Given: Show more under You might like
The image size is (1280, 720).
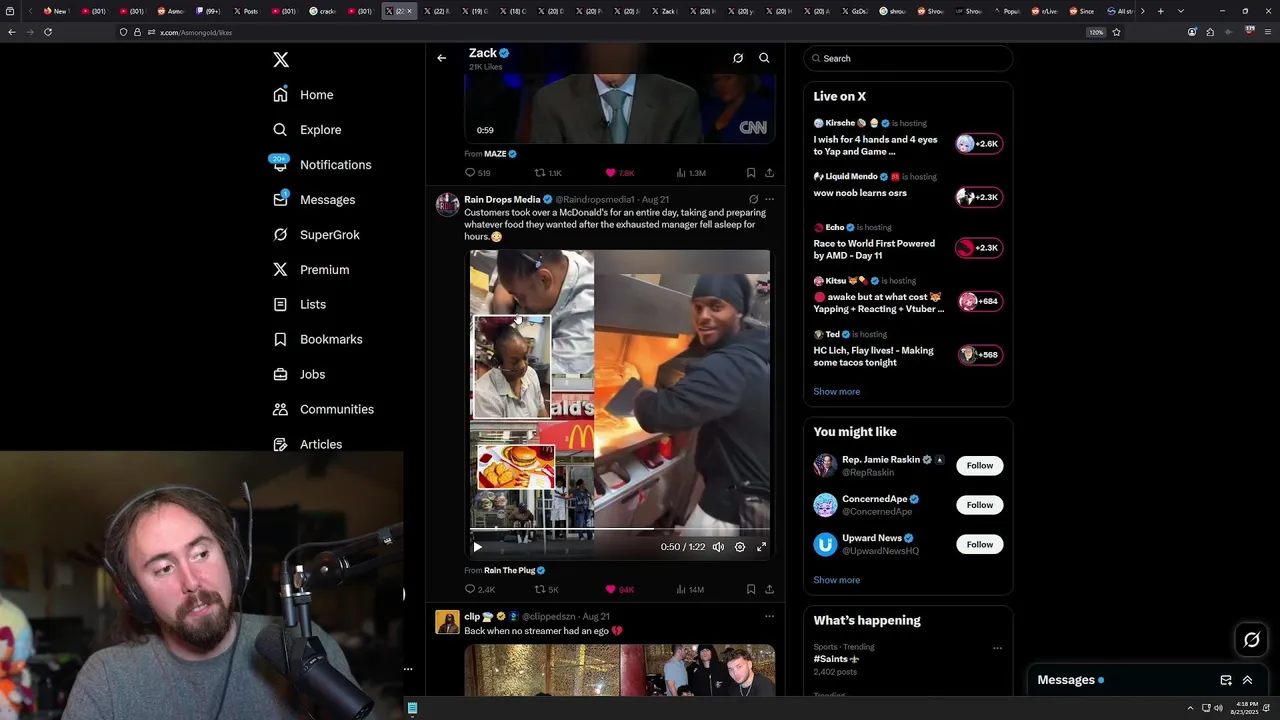Looking at the screenshot, I should [x=836, y=580].
